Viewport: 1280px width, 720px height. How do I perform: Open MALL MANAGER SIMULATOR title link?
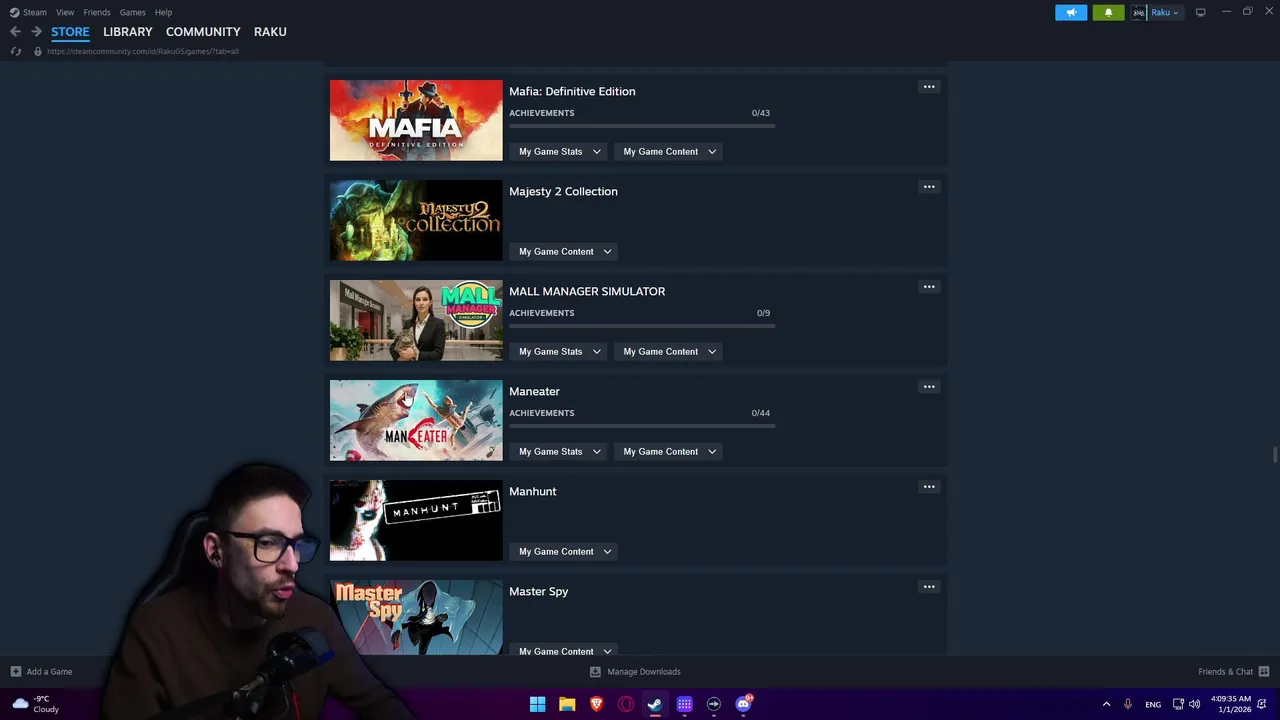(x=587, y=291)
